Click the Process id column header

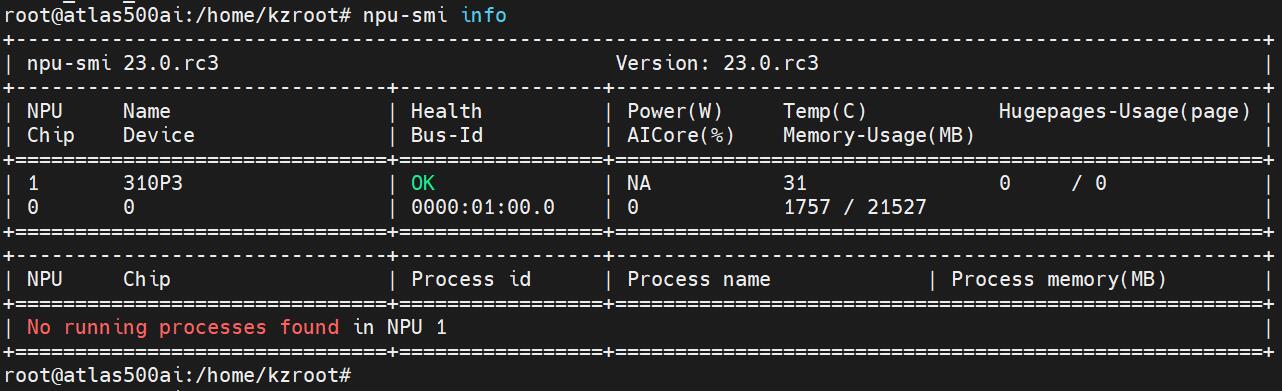click(471, 279)
